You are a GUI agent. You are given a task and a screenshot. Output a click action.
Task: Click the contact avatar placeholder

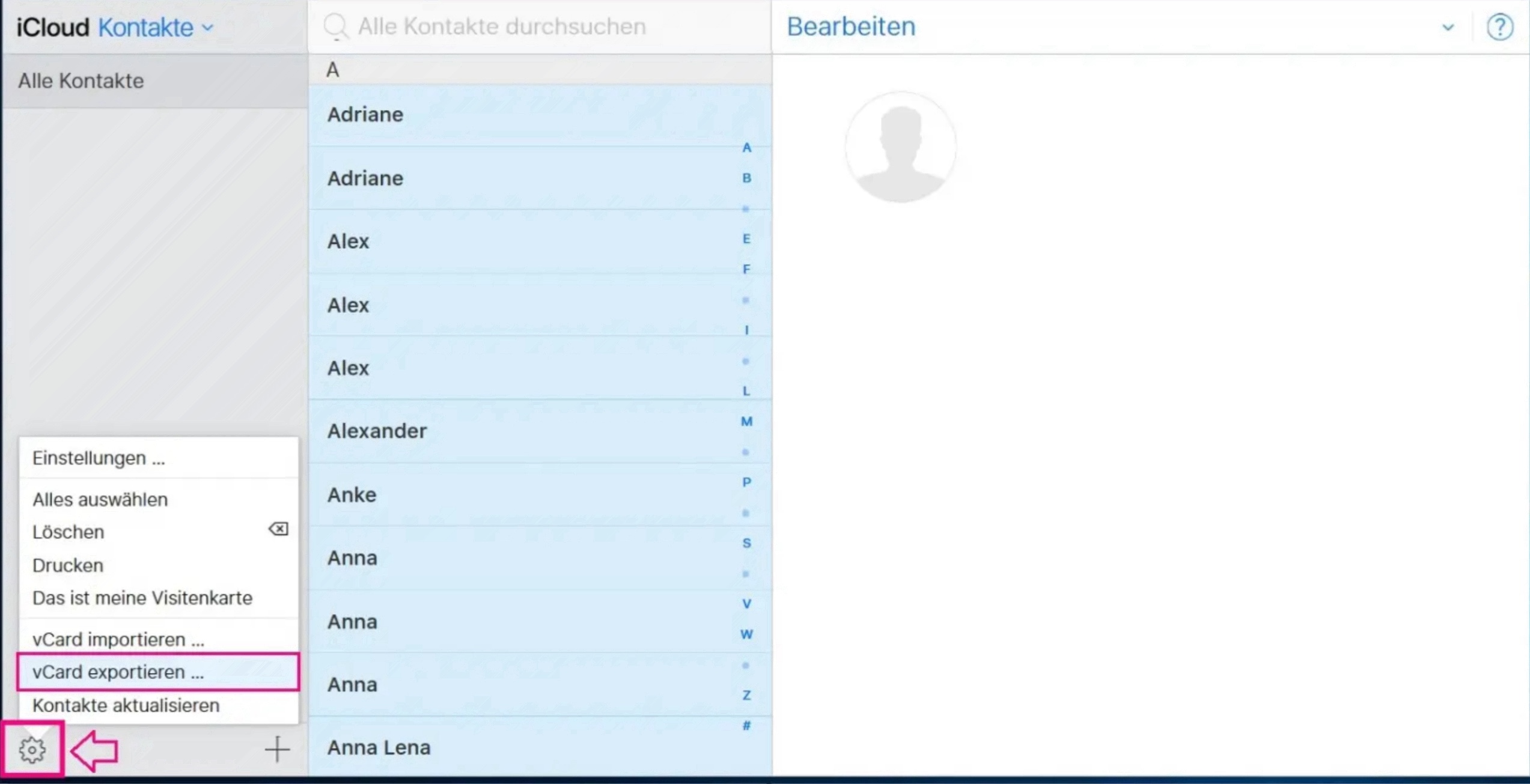pos(900,147)
